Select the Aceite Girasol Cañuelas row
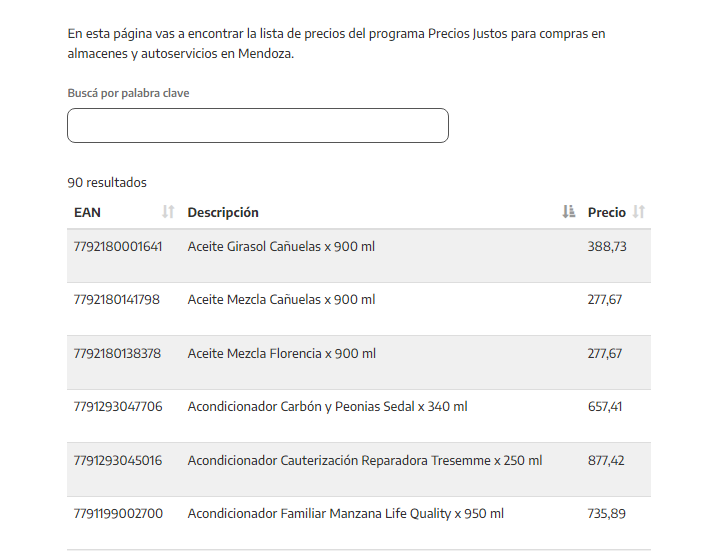Image resolution: width=701 pixels, height=551 pixels. point(281,246)
